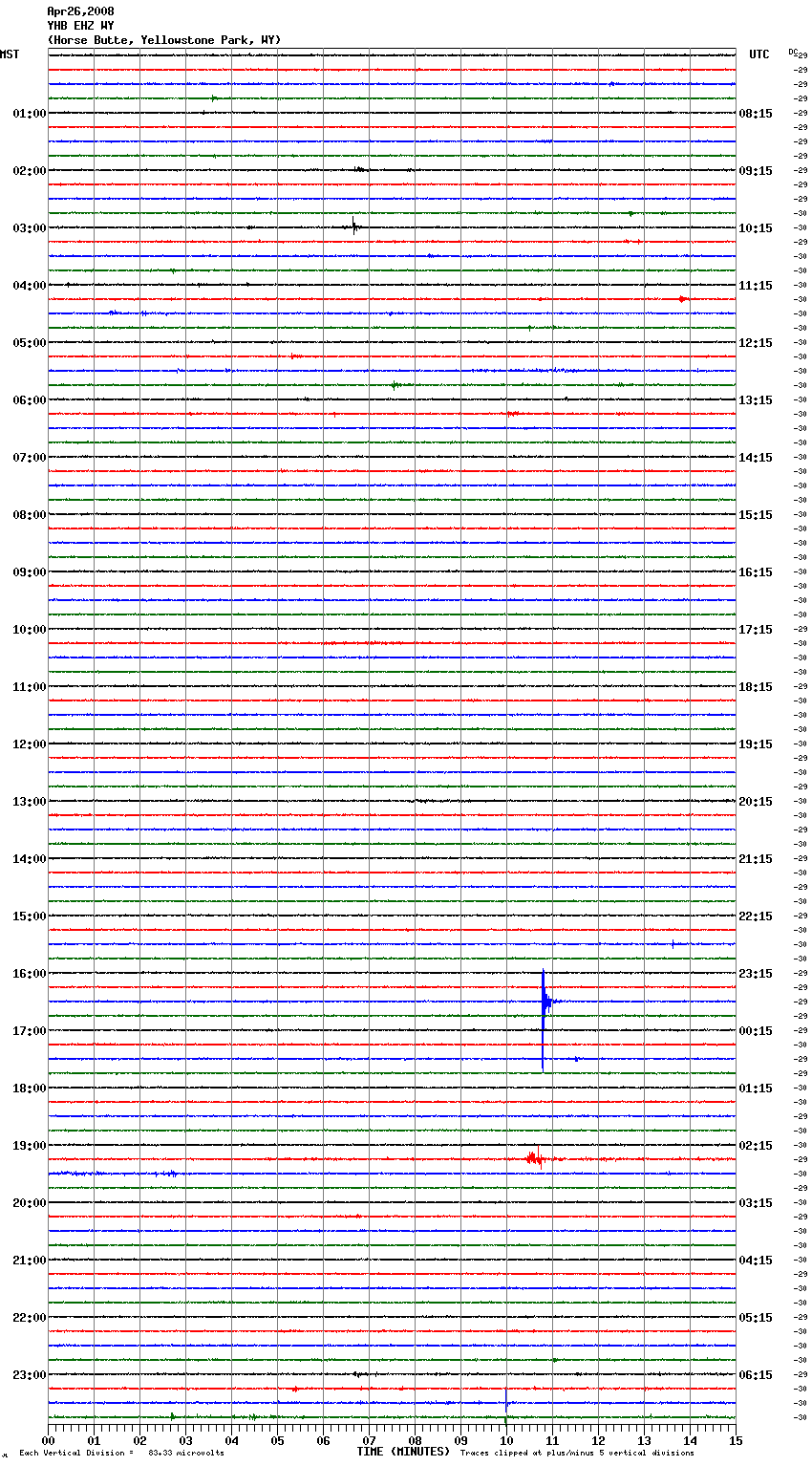Click the "15" minute axis tick label
This screenshot has height=1466, width=812.
(x=736, y=1440)
